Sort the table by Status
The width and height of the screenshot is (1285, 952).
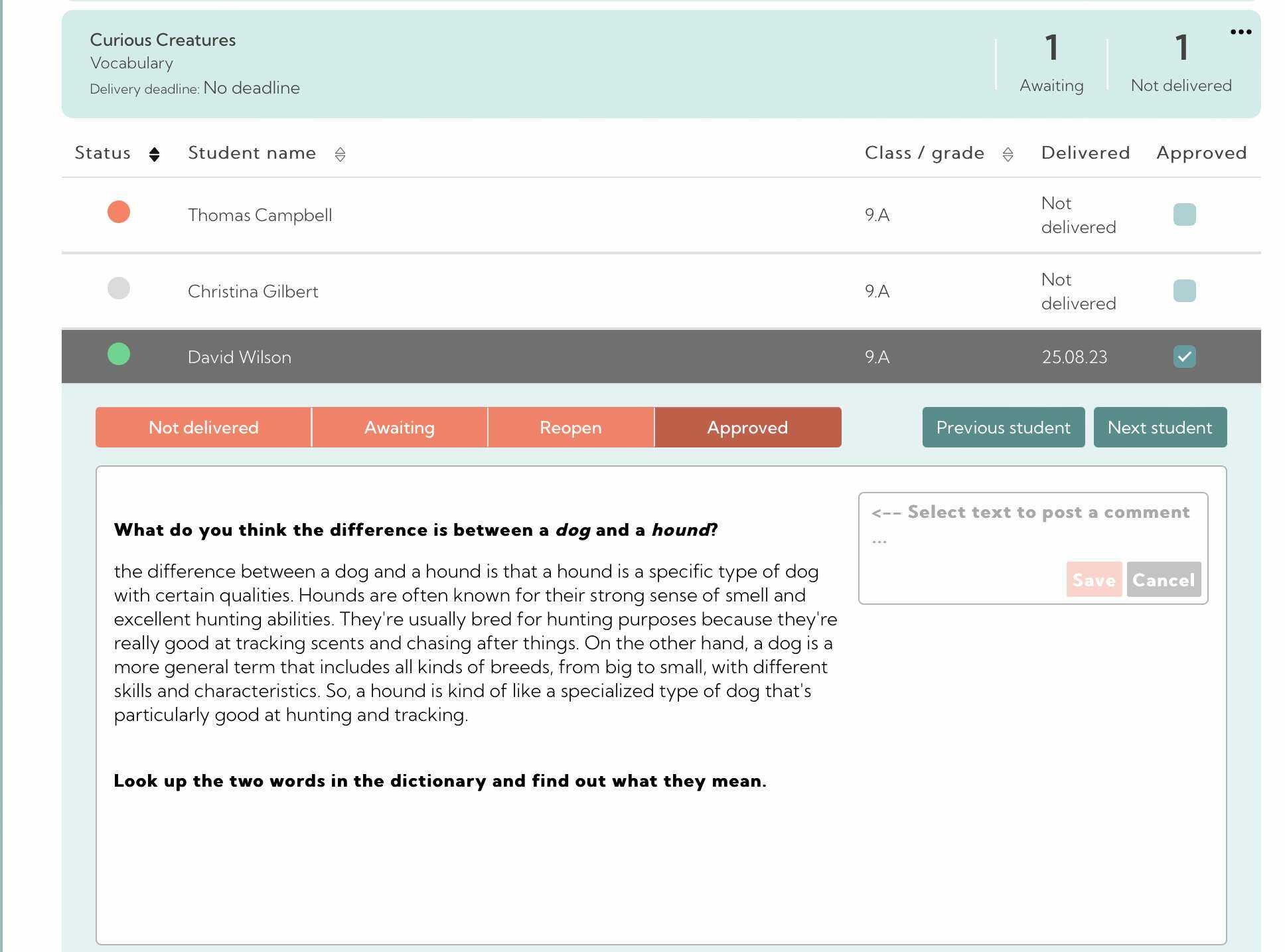154,154
